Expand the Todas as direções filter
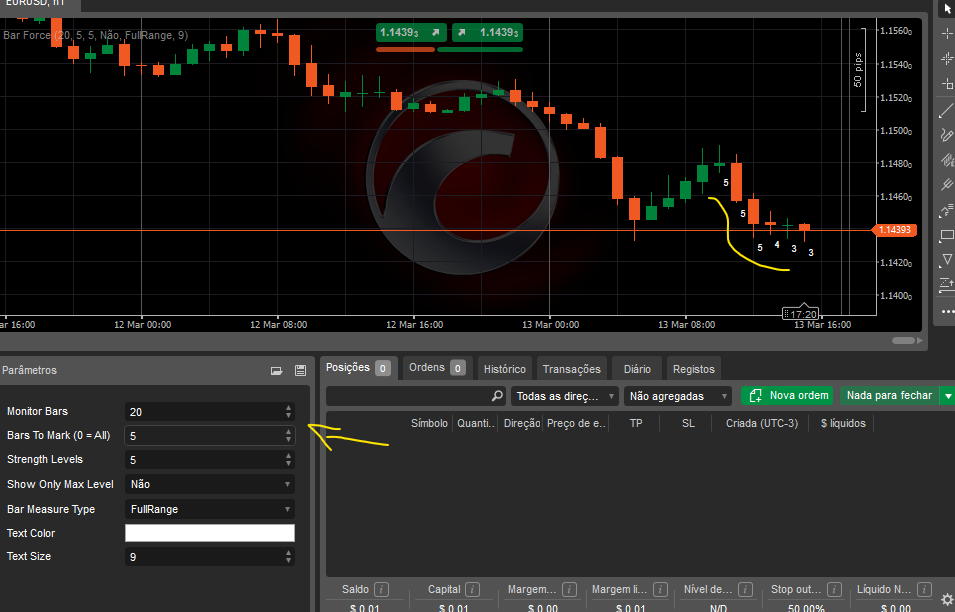The height and width of the screenshot is (612, 955). tap(565, 396)
